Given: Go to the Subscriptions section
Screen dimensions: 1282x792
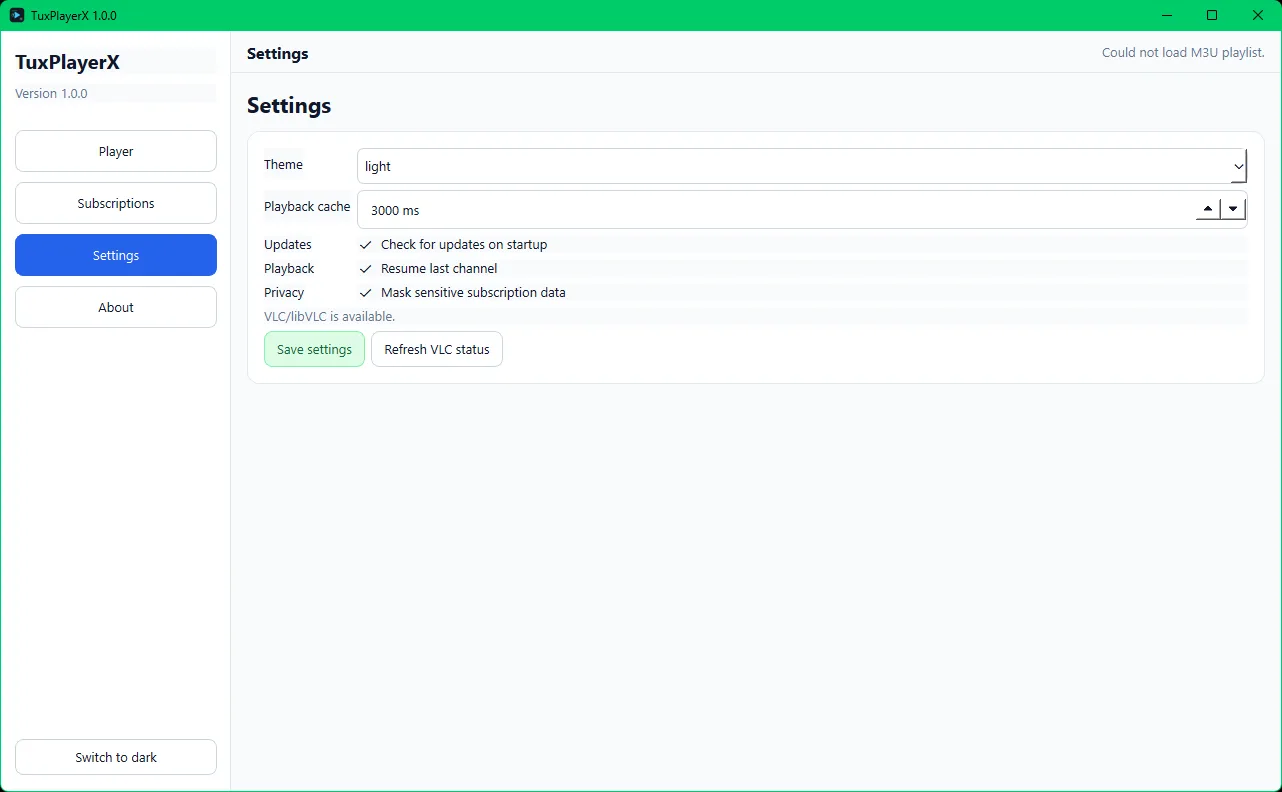Looking at the screenshot, I should click(x=116, y=203).
